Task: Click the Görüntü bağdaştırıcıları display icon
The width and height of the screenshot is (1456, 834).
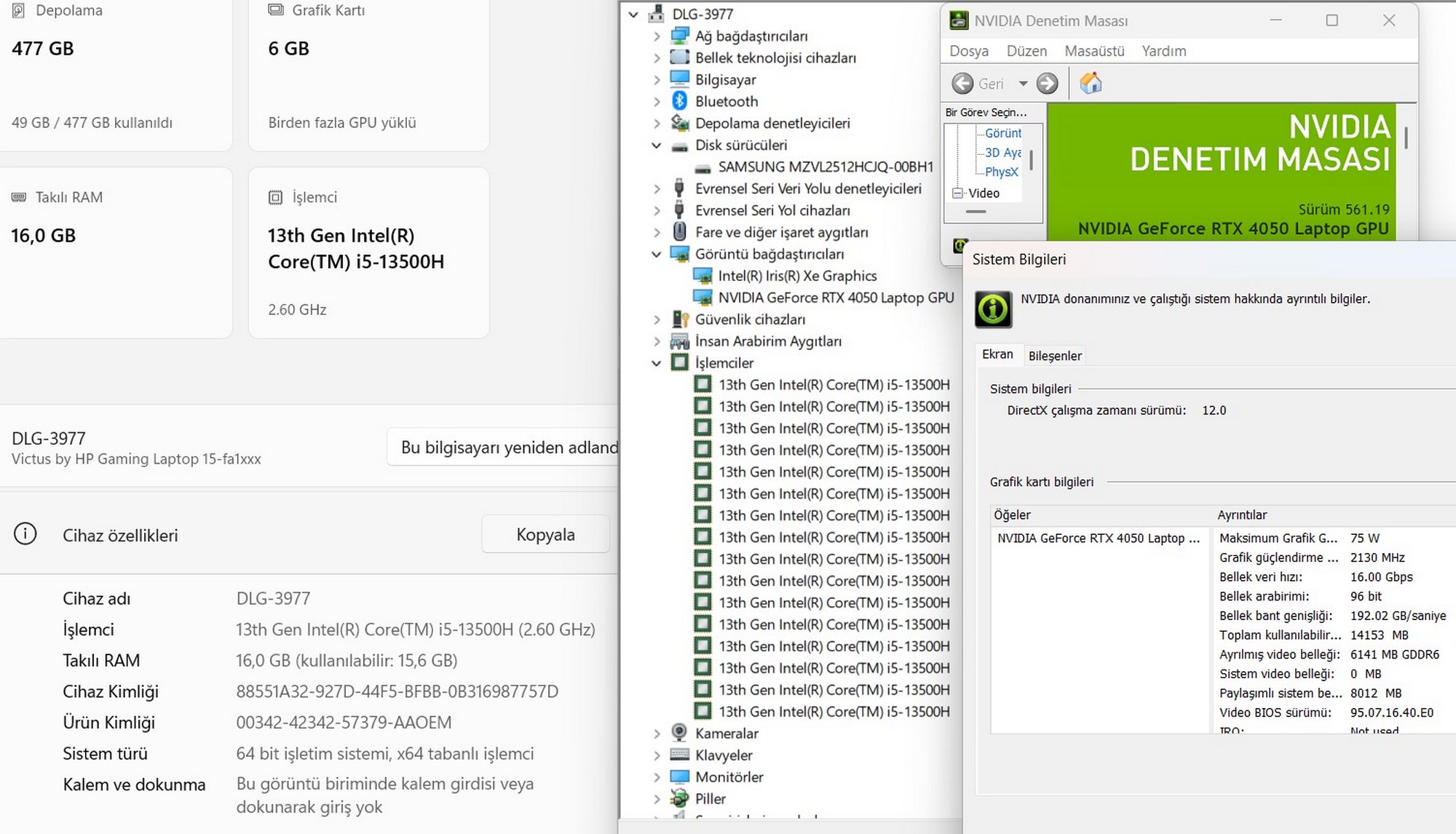Action: (x=679, y=254)
